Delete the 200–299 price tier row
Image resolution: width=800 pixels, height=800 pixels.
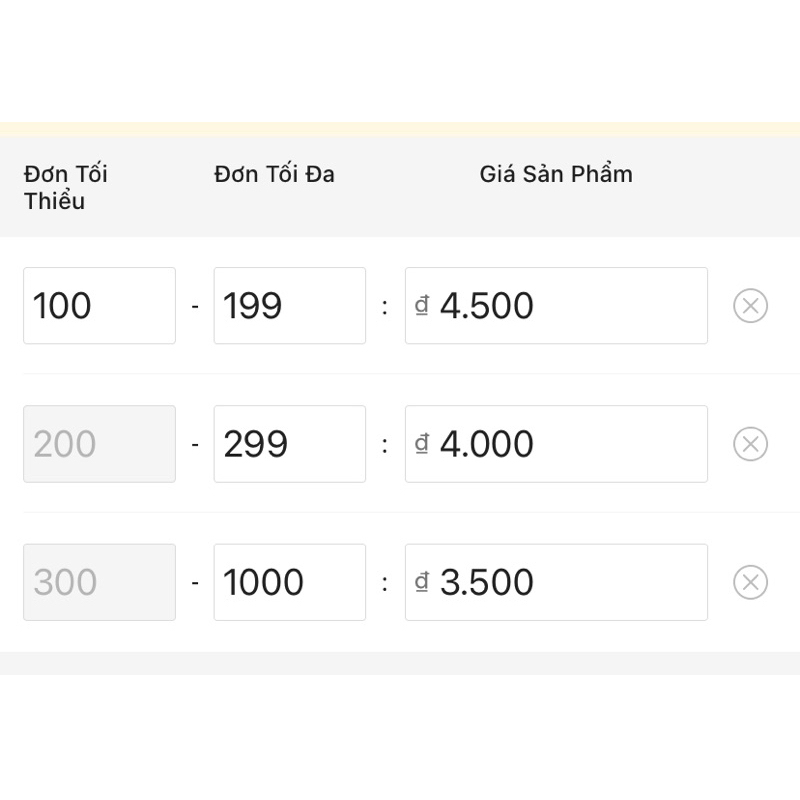(750, 444)
